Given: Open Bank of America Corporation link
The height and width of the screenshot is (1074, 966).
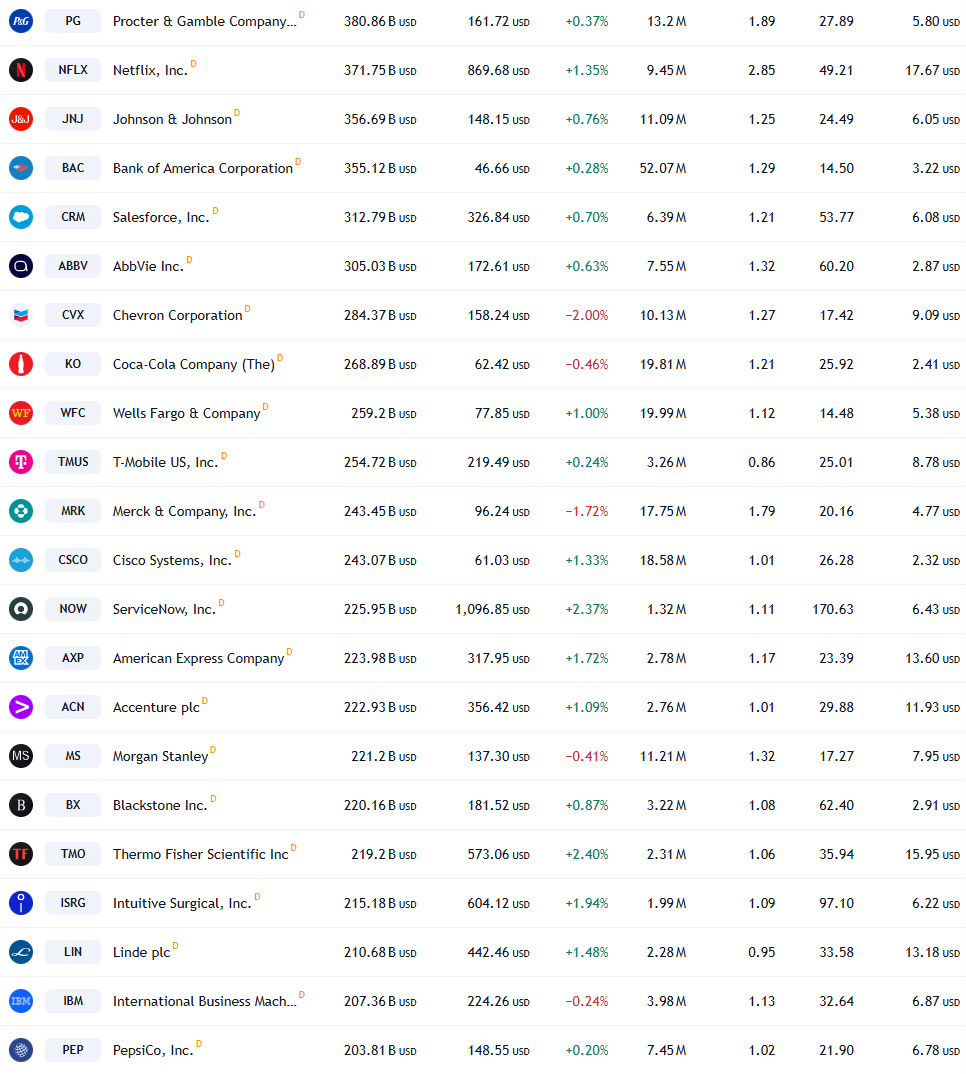Looking at the screenshot, I should (203, 168).
